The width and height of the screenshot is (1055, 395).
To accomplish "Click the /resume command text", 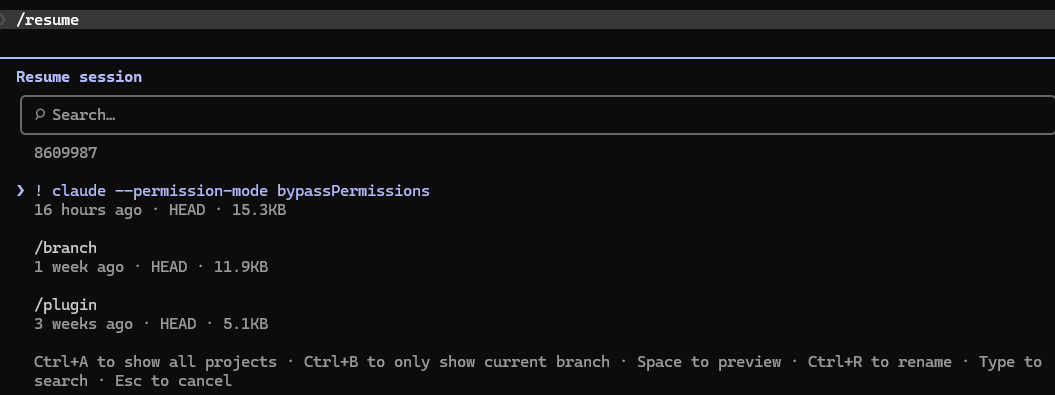I will (x=48, y=20).
